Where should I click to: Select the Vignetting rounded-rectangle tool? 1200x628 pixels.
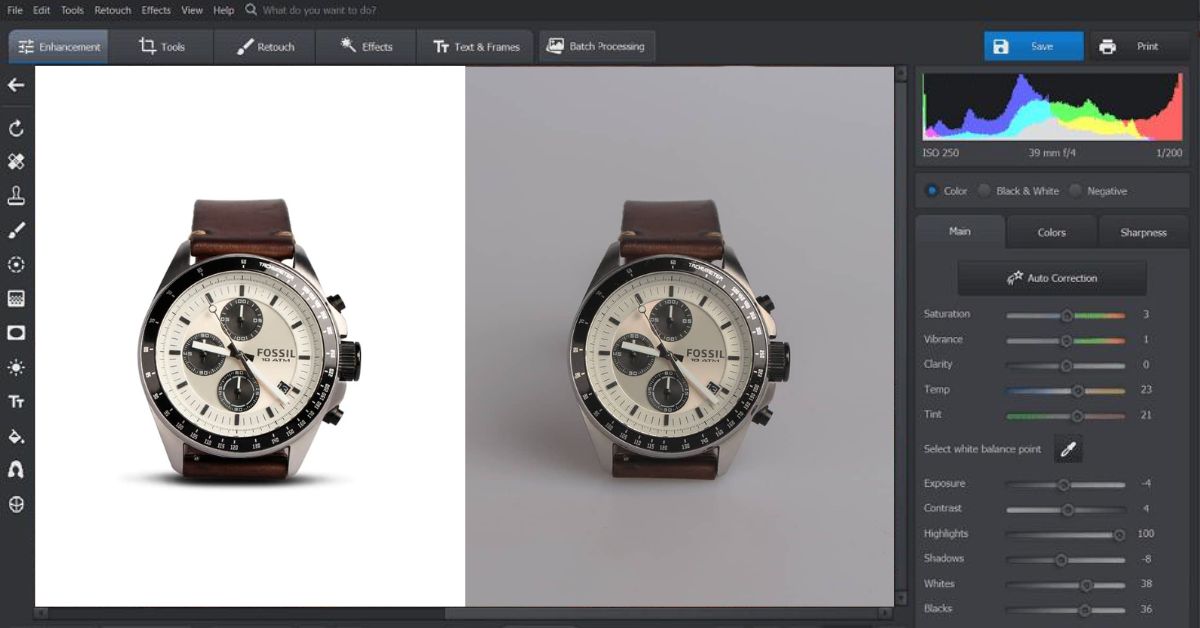pos(16,332)
